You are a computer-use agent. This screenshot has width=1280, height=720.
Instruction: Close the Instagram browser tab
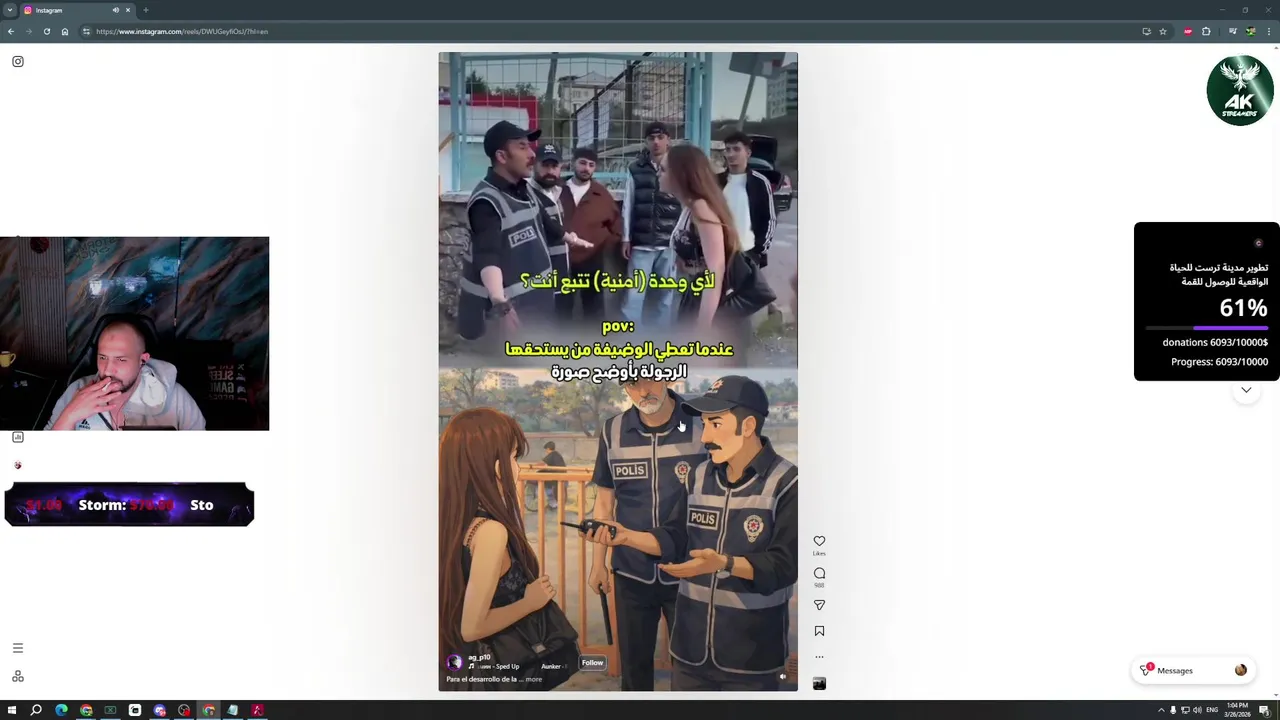click(x=128, y=10)
